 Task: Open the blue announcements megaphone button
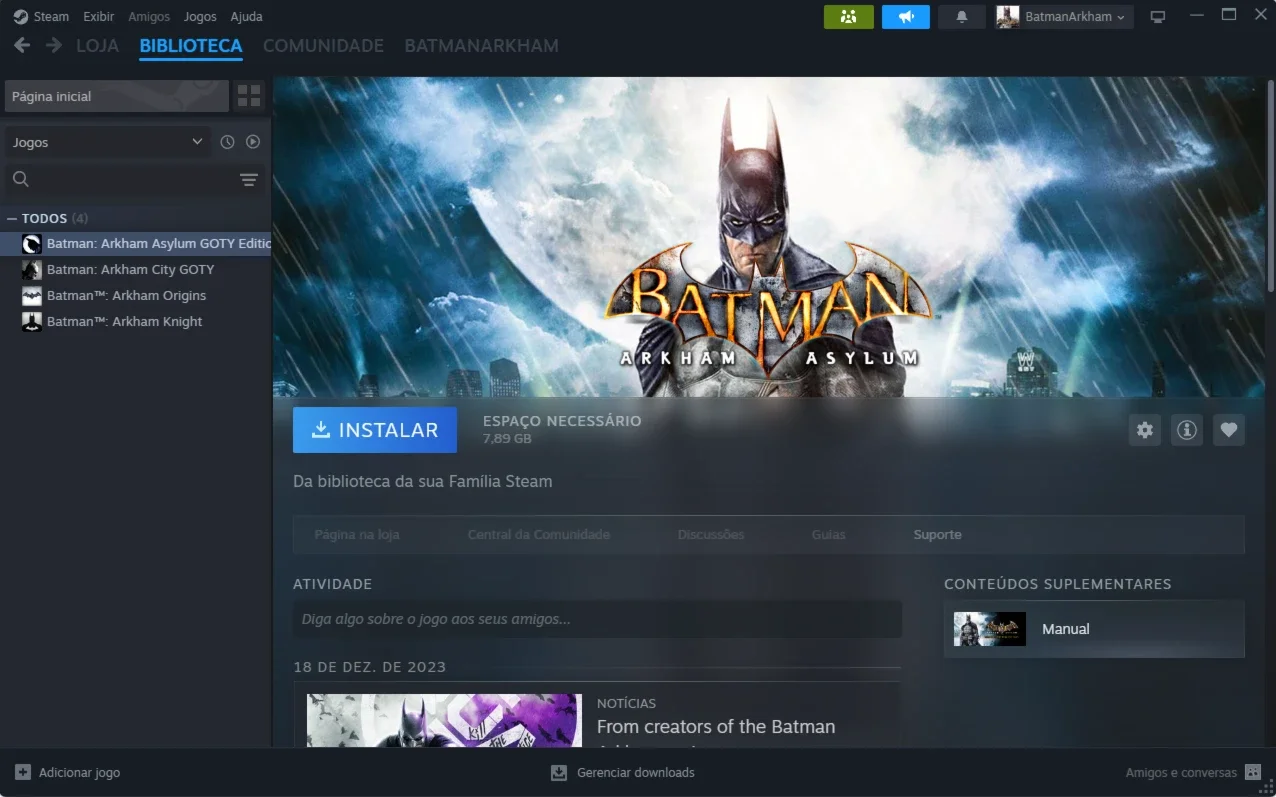click(x=906, y=17)
